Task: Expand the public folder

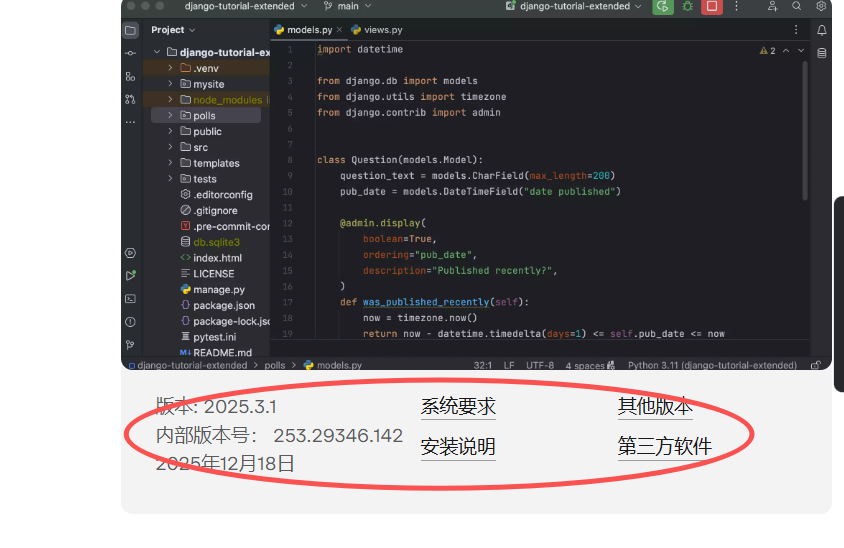Action: [x=170, y=131]
